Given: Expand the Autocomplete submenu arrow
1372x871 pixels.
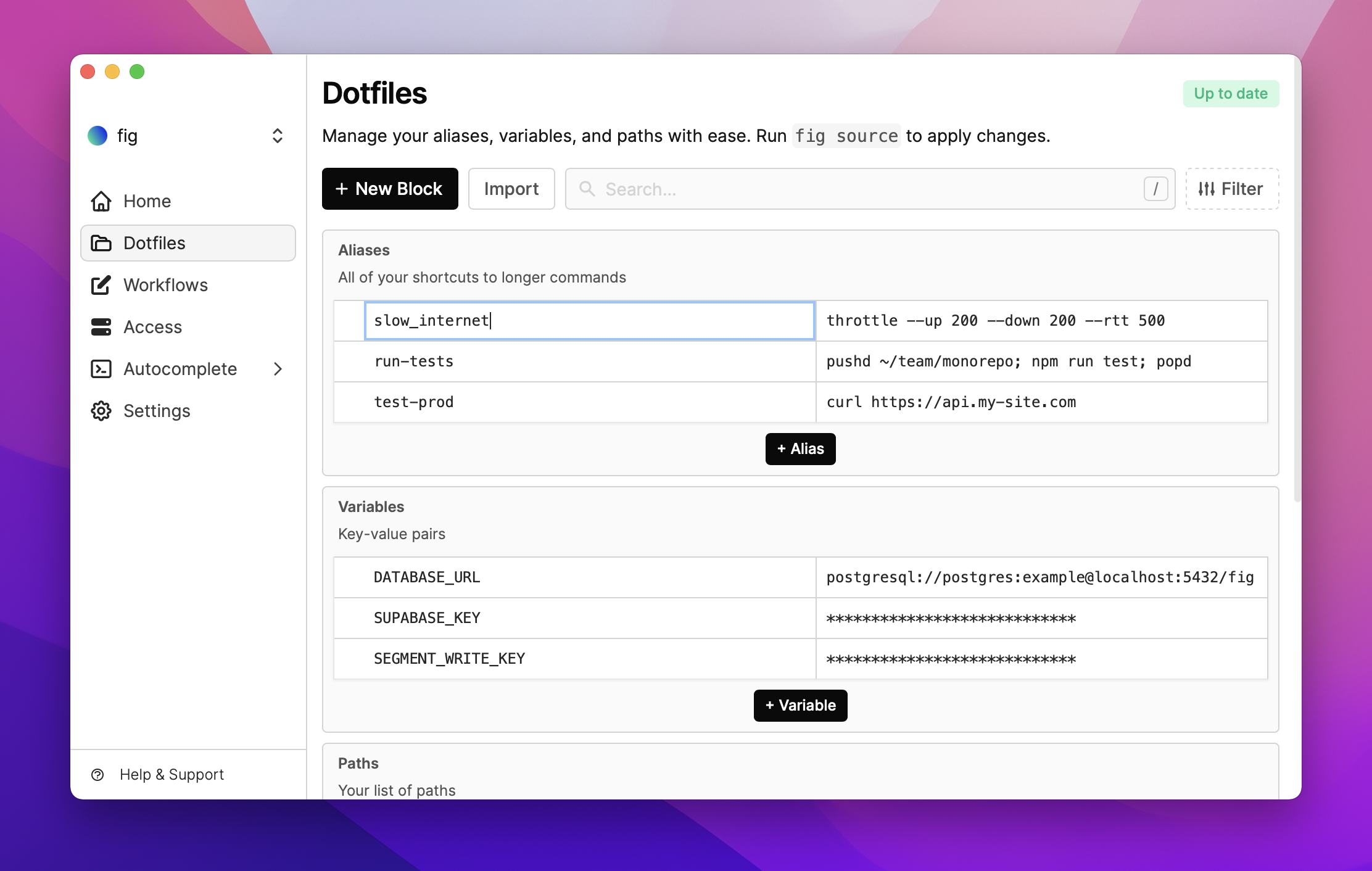Looking at the screenshot, I should [x=278, y=369].
